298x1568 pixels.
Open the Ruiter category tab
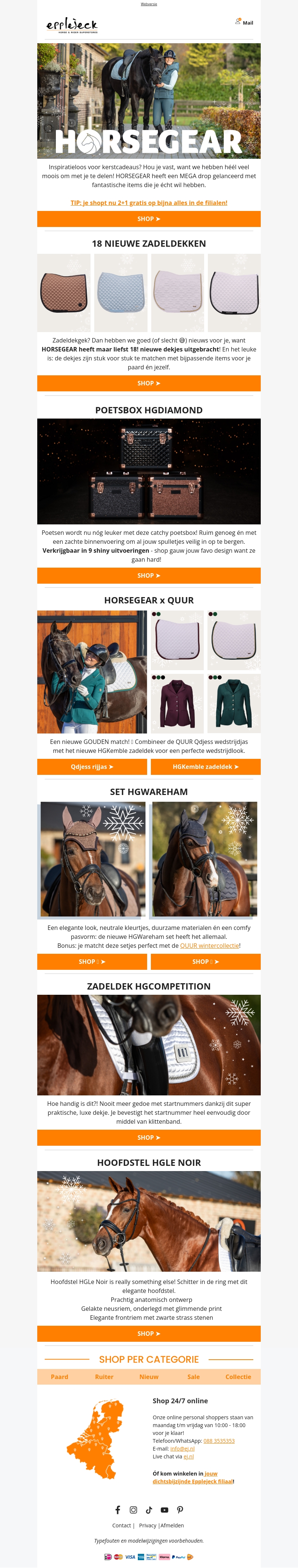[104, 1376]
